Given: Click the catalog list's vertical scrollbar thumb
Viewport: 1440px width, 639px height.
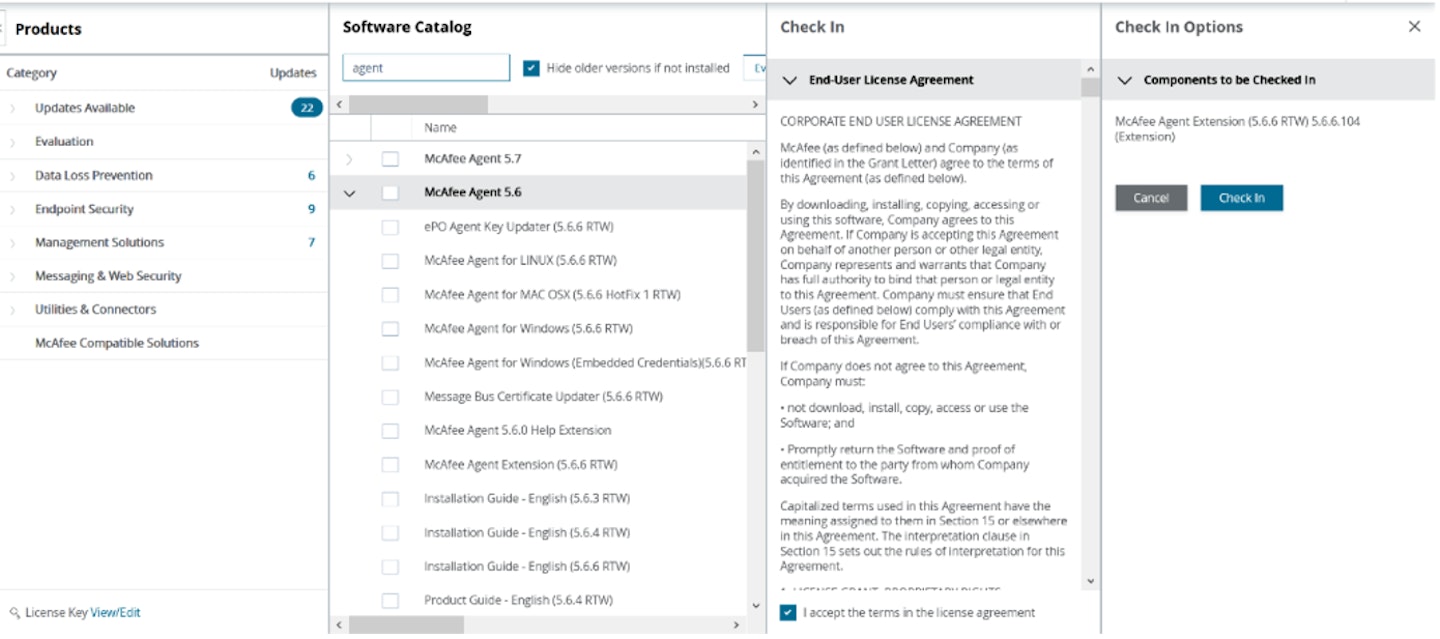Looking at the screenshot, I should point(755,255).
